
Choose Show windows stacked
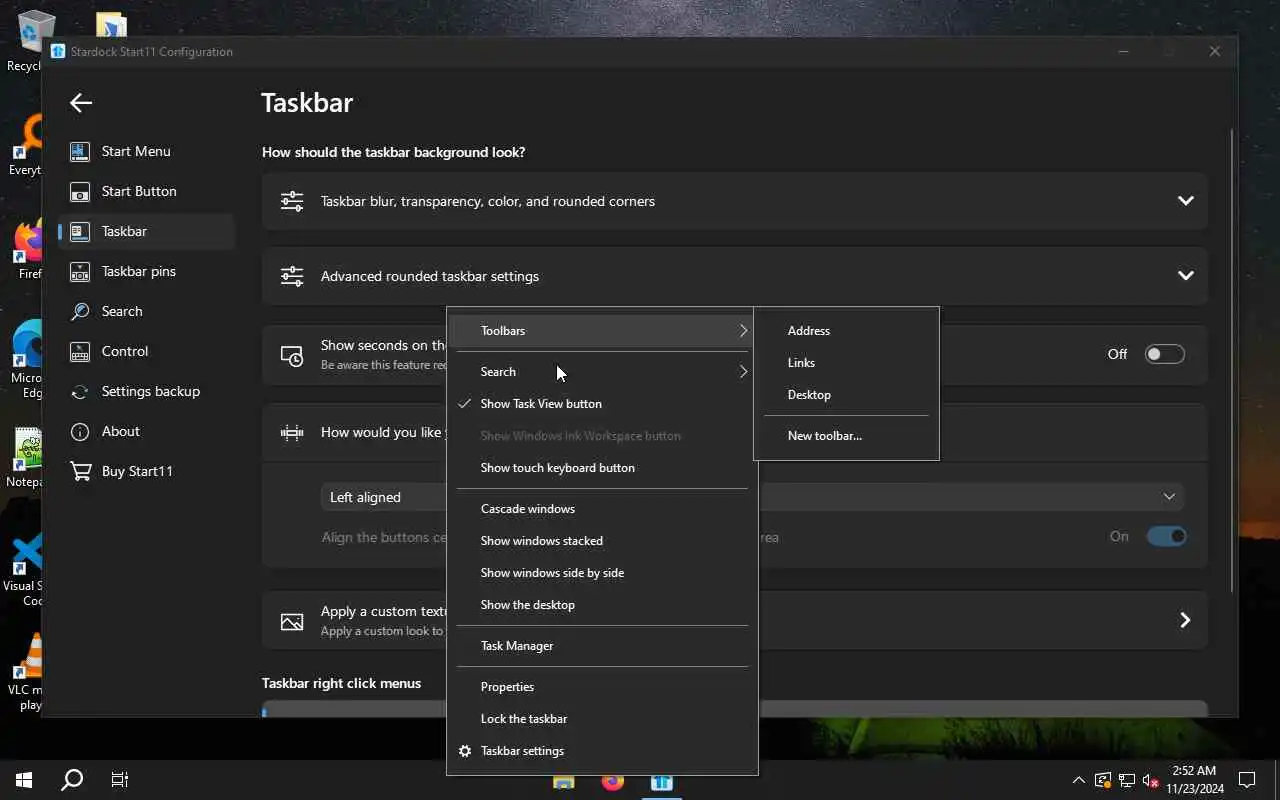[602, 541]
